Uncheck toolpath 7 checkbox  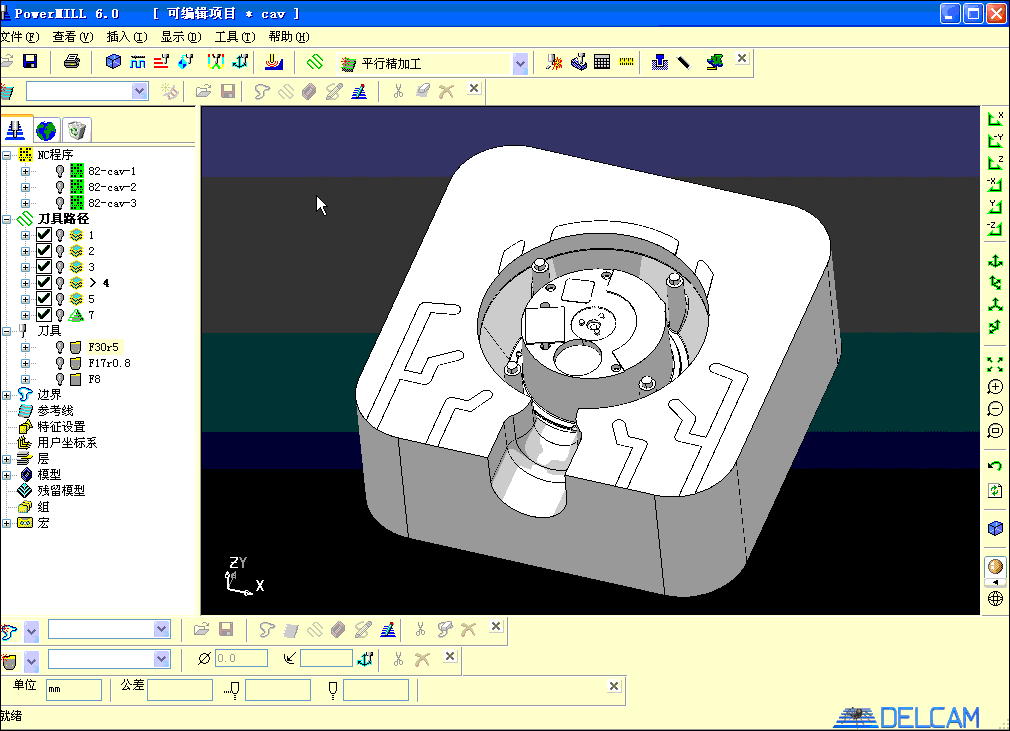pos(44,315)
